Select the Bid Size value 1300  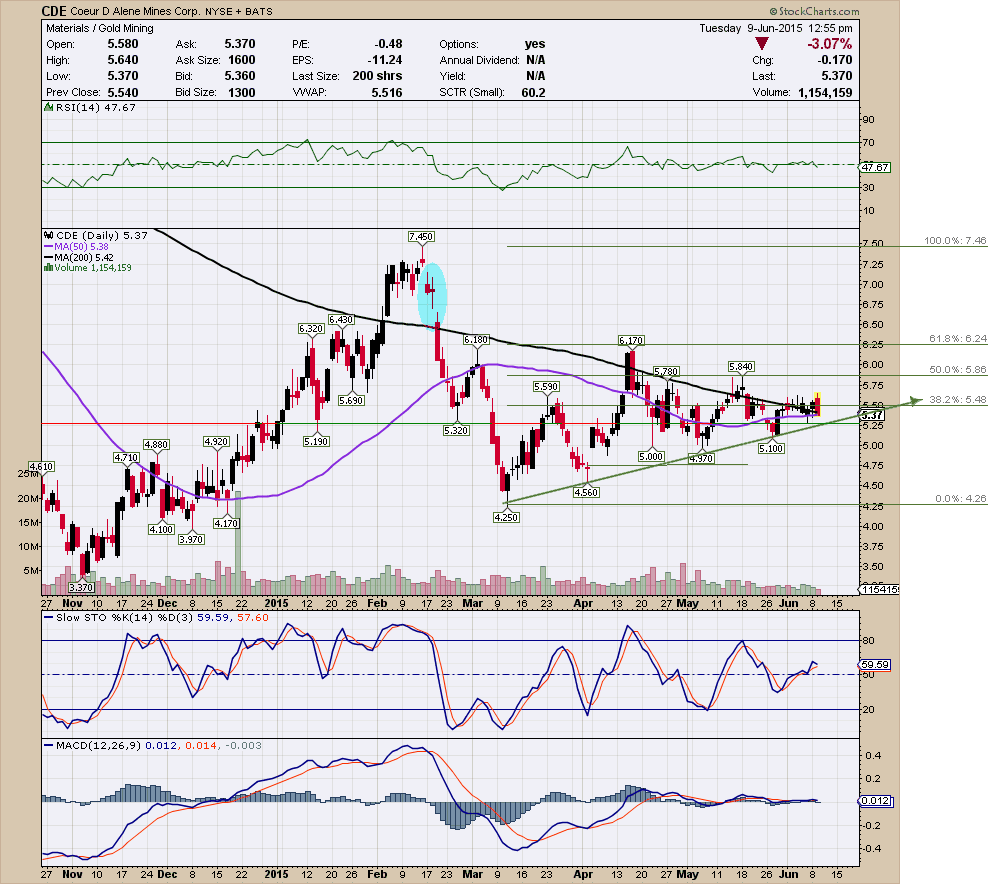[x=242, y=92]
